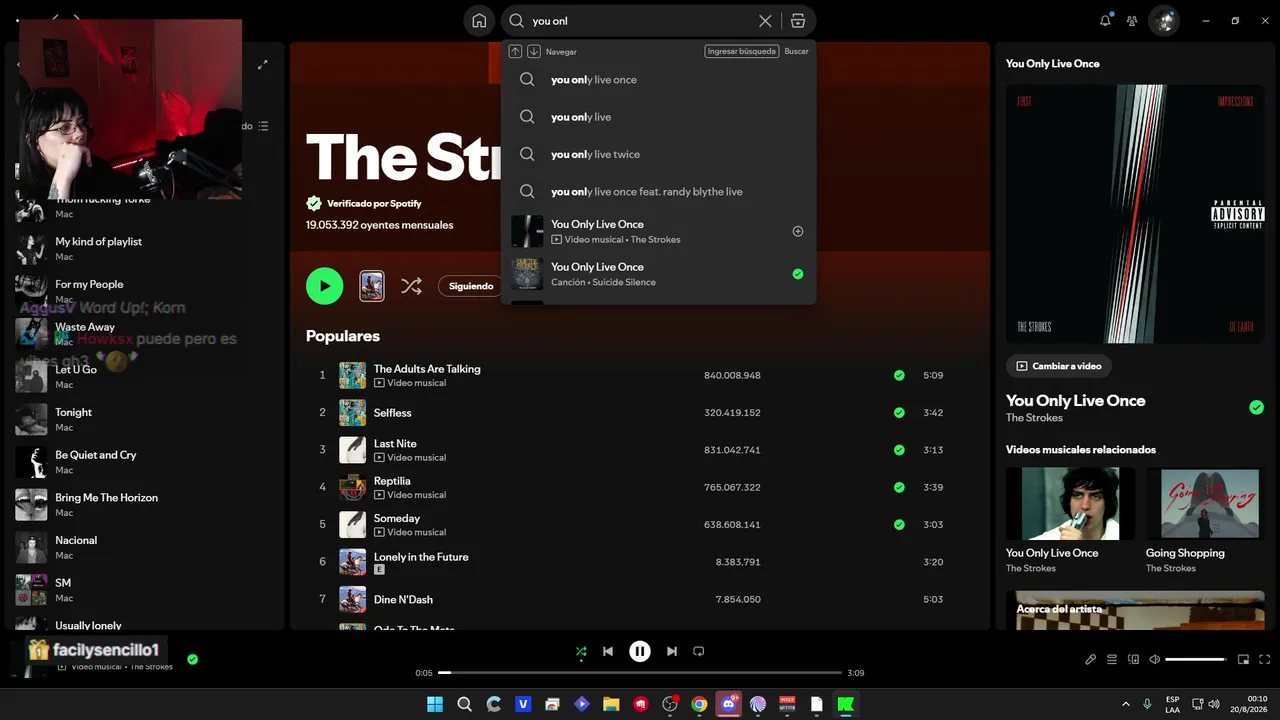Viewport: 1280px width, 720px height.
Task: Open the Browse icon beside the search box
Action: coord(797,21)
